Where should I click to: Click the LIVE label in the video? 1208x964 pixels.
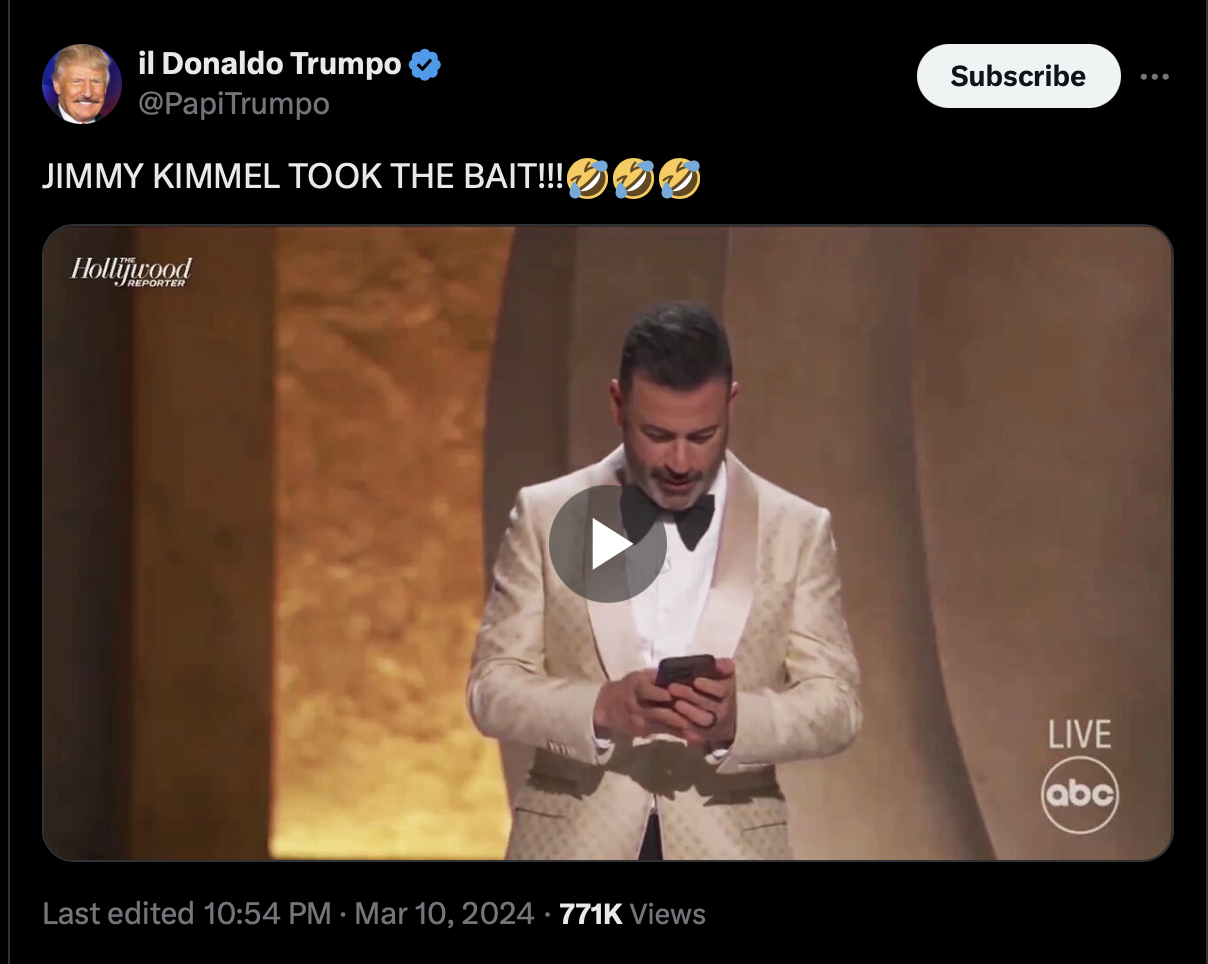(x=1080, y=735)
